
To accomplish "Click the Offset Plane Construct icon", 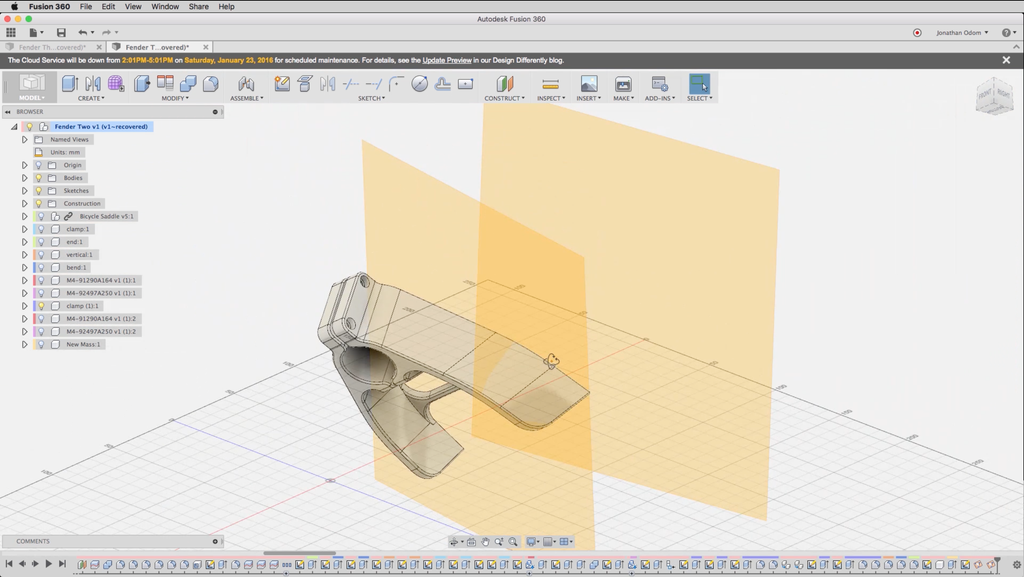I will click(505, 84).
